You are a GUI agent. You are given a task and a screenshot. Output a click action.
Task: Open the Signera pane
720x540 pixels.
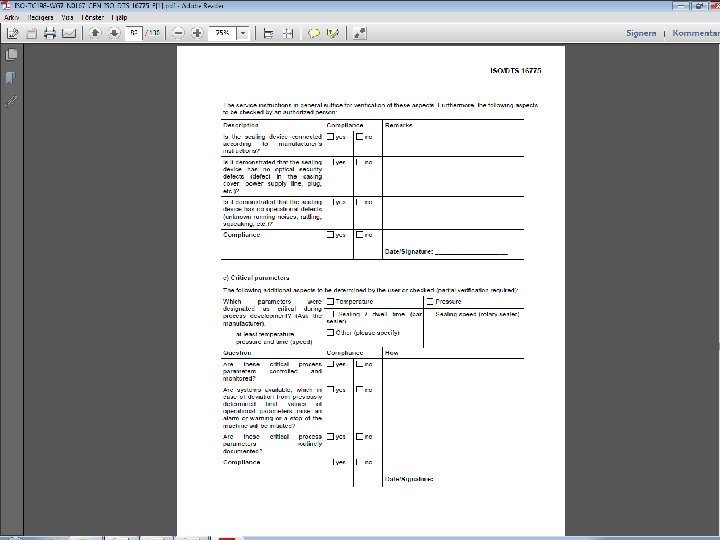(x=641, y=33)
